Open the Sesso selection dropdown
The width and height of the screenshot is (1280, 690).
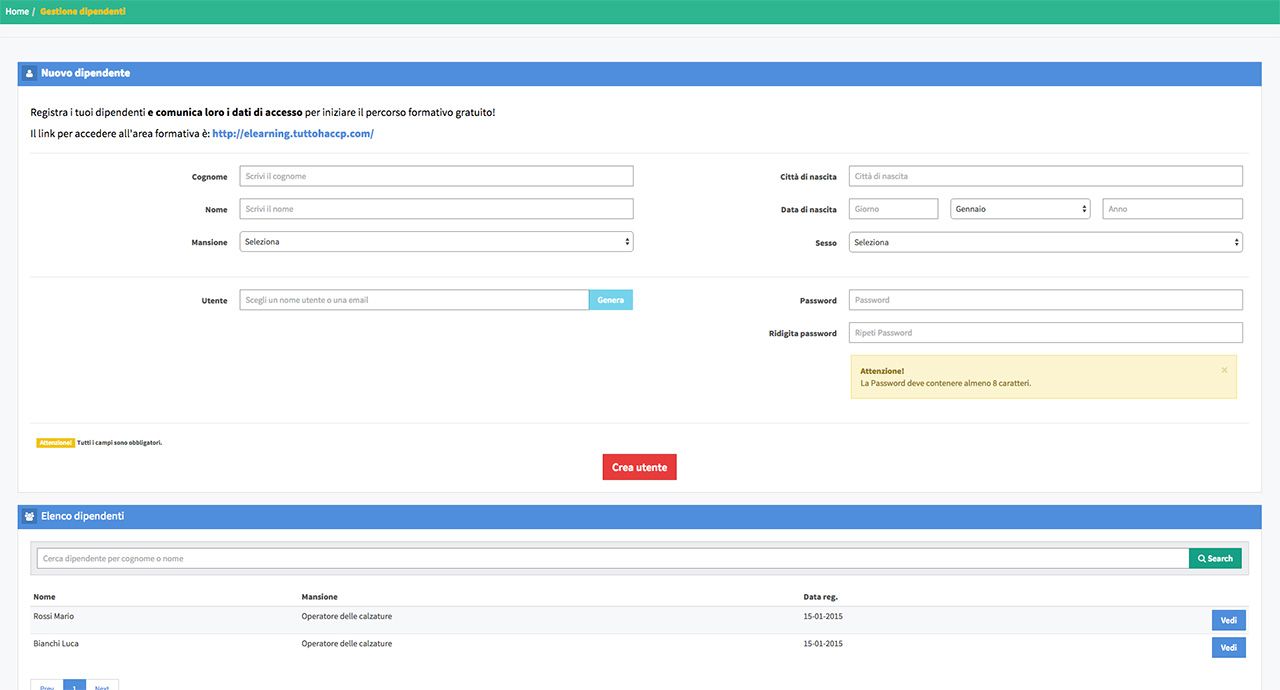(1045, 242)
